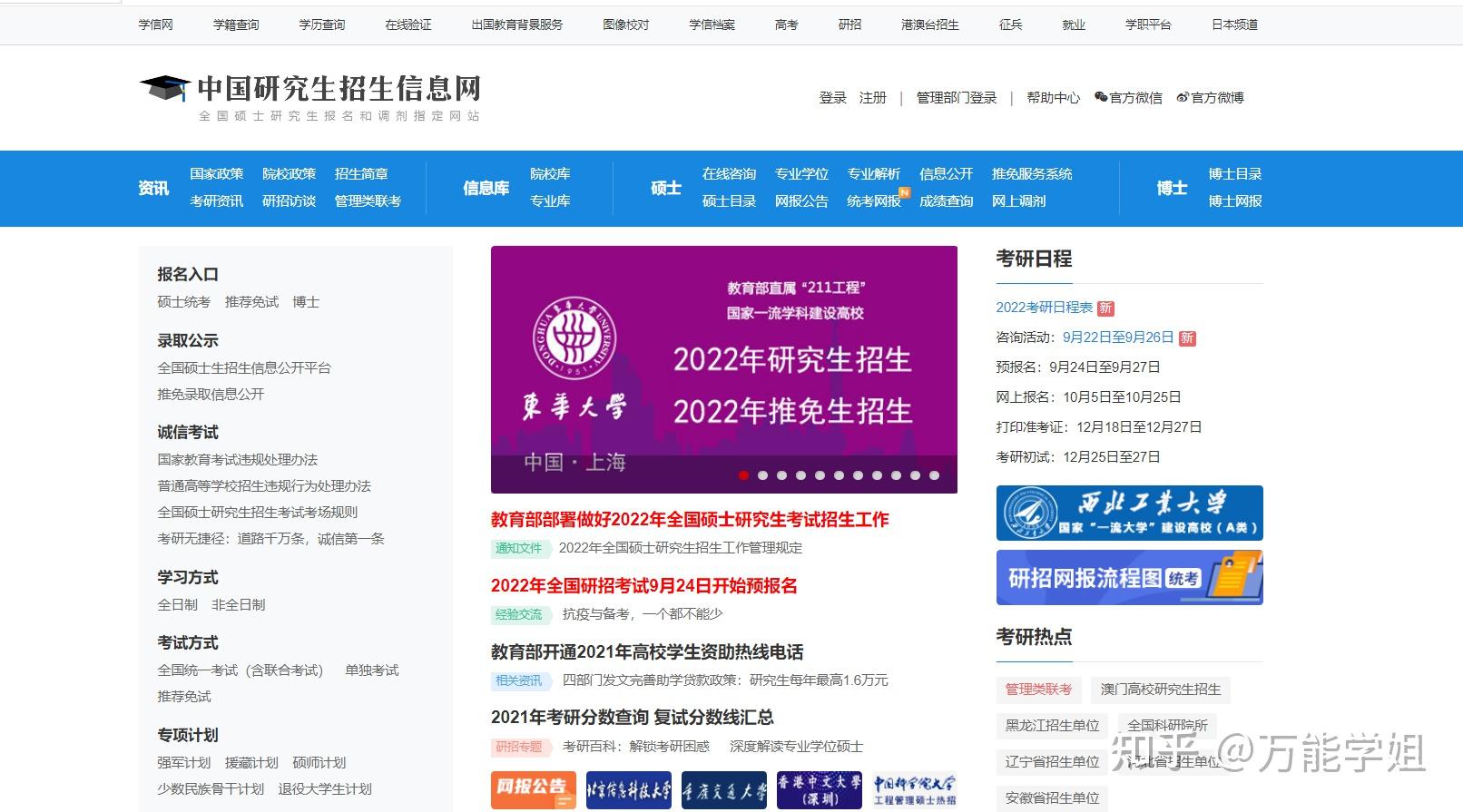
Task: Click 强军计划 under 专项计划
Action: [184, 763]
